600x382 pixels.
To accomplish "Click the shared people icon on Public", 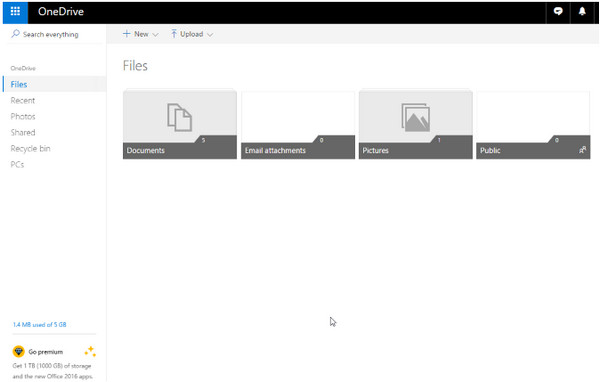I will tap(582, 150).
